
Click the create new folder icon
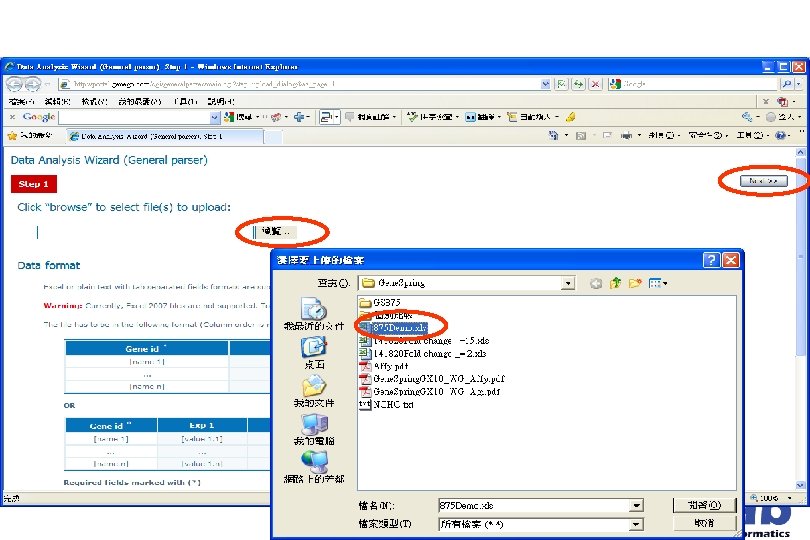tap(635, 283)
